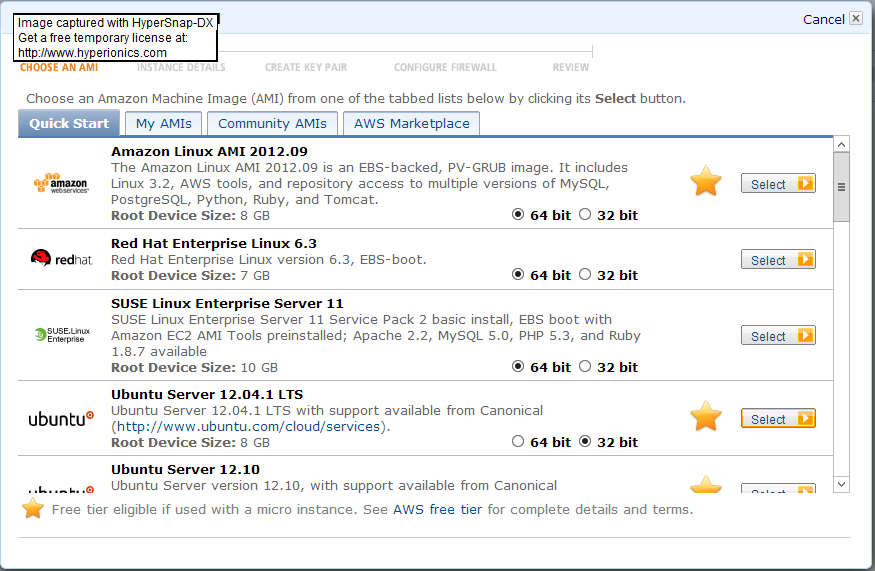Click the Review wizard step
Screen dimensions: 875x571
(571, 68)
